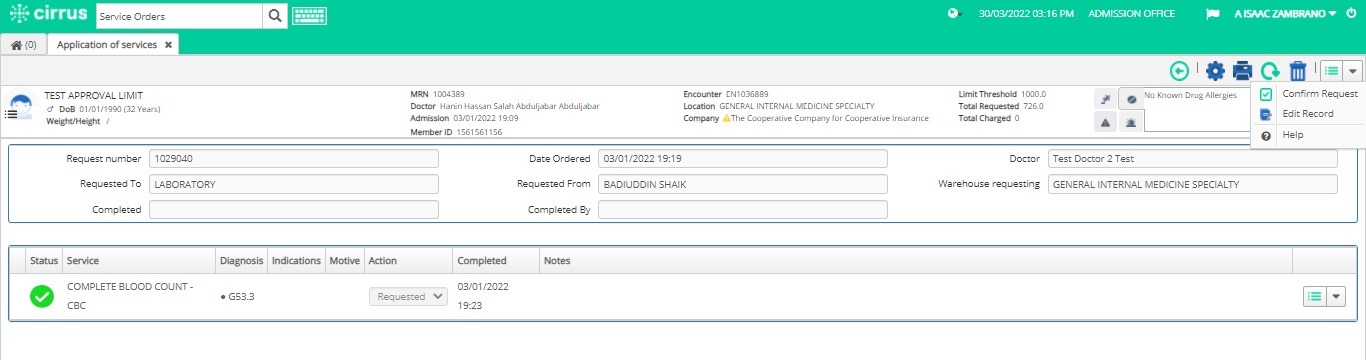Screen dimensions: 1366x360
Task: Close the Application of services tab
Action: [168, 45]
